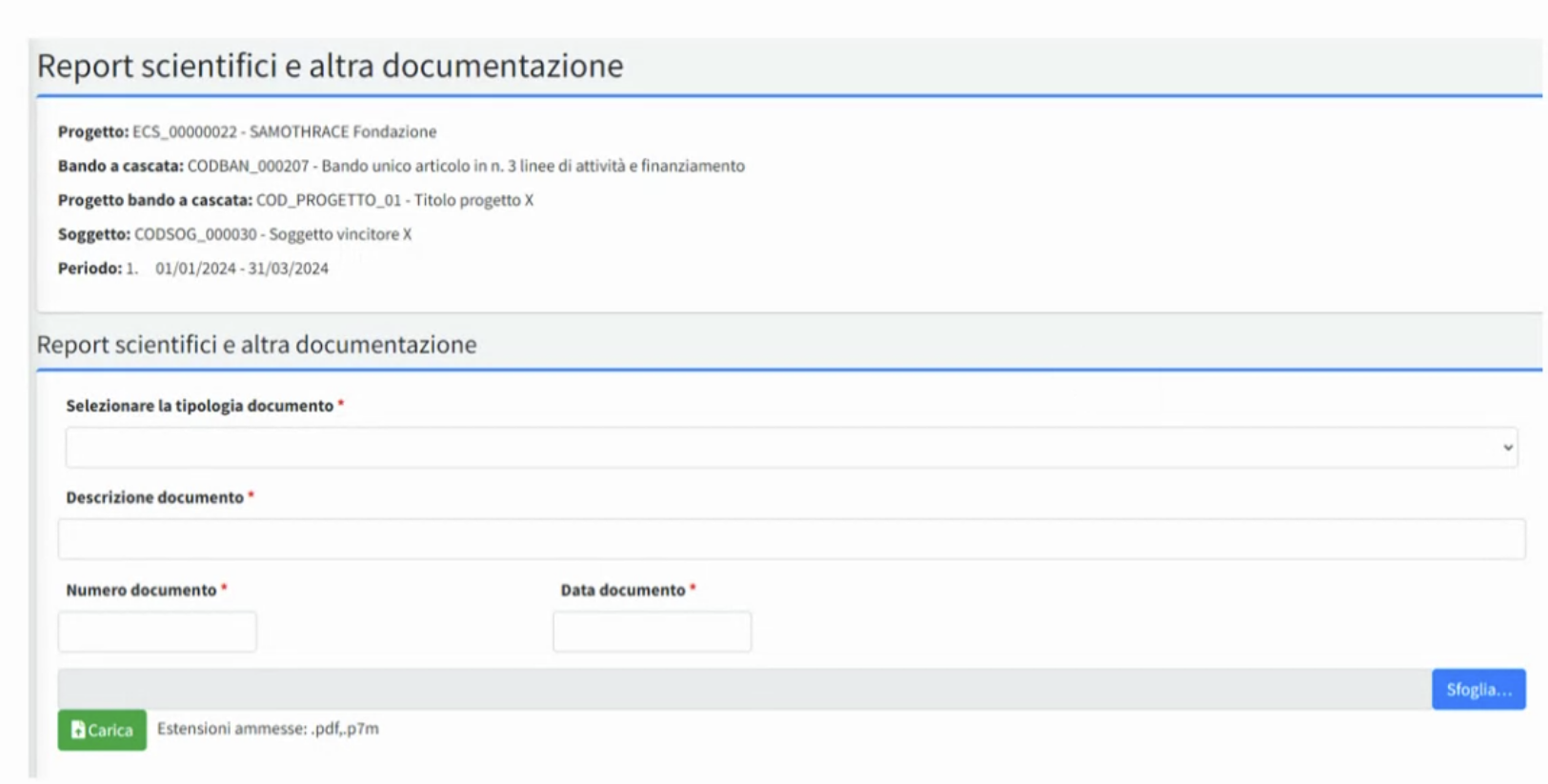Viewport: 1548px width, 784px height.
Task: Focus the Numero documento field
Action: click(157, 632)
